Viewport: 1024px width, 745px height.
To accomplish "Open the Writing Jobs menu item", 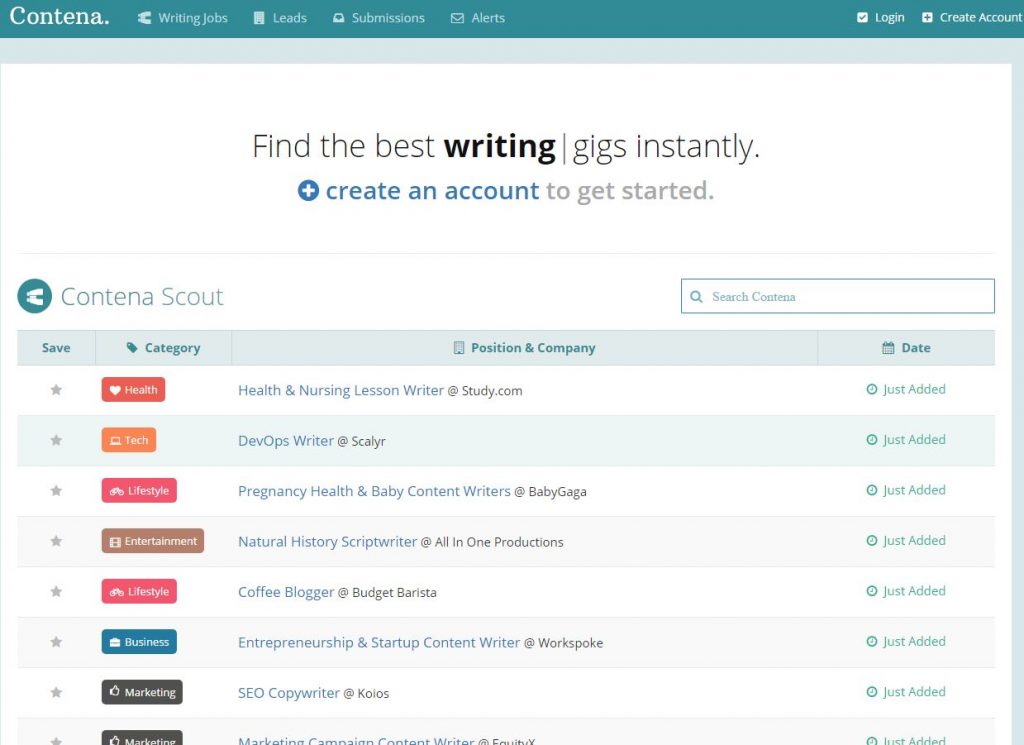I will (x=183, y=18).
